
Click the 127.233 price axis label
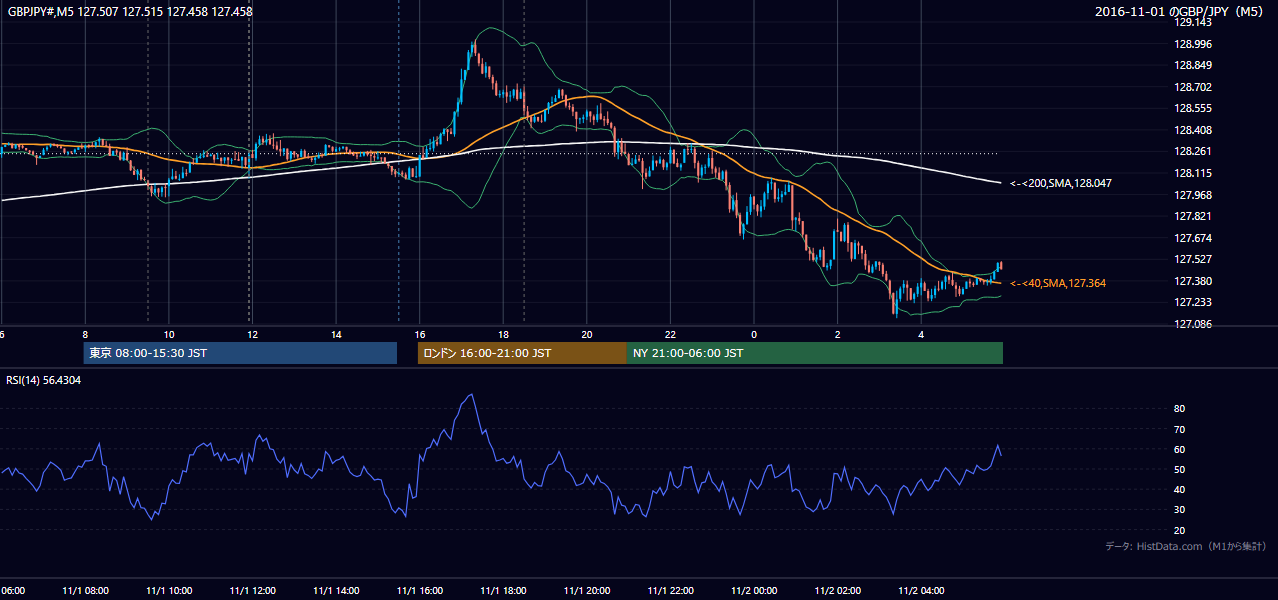point(1192,302)
